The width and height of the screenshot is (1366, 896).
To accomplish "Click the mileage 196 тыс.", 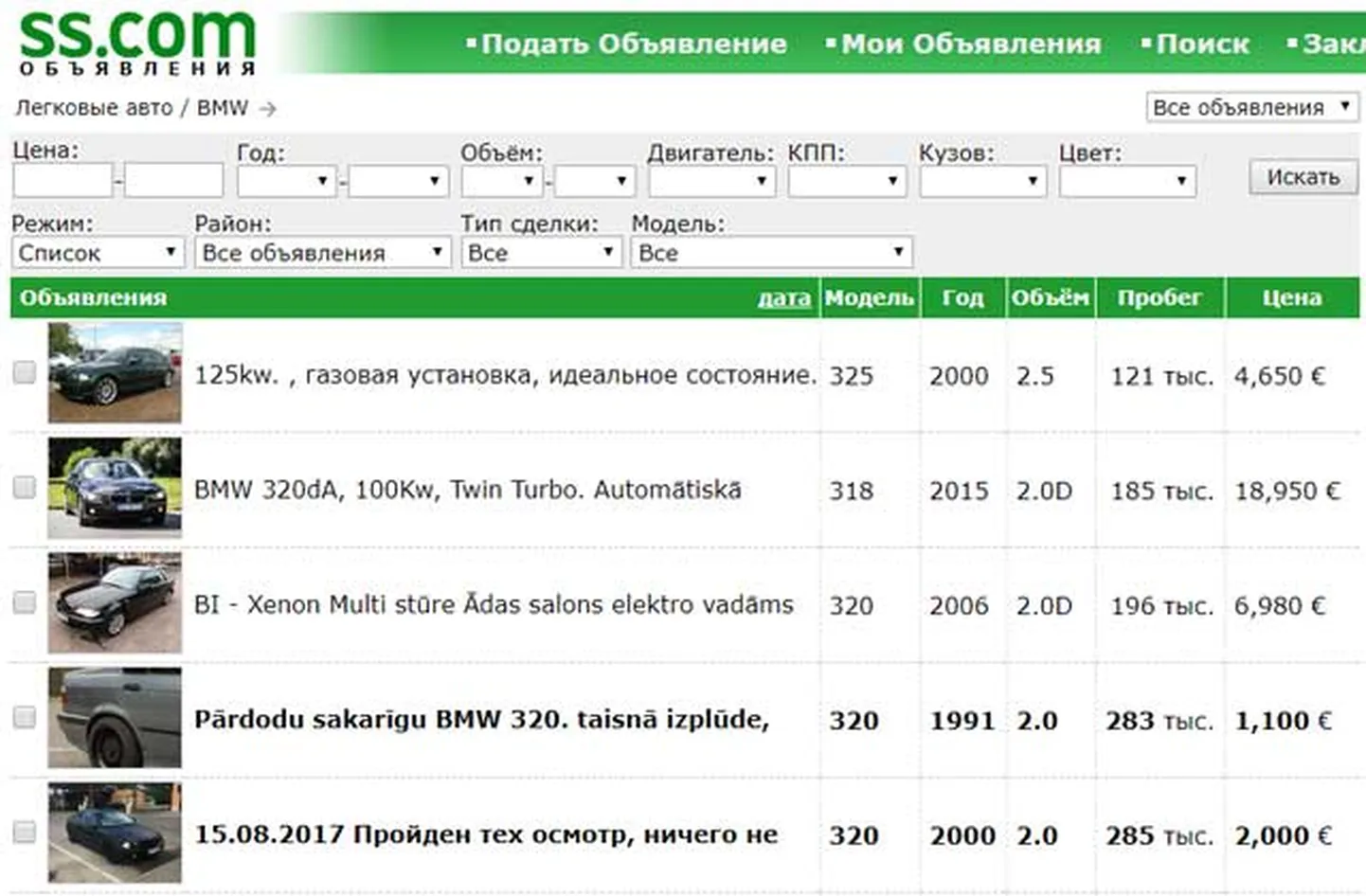I will [1162, 605].
